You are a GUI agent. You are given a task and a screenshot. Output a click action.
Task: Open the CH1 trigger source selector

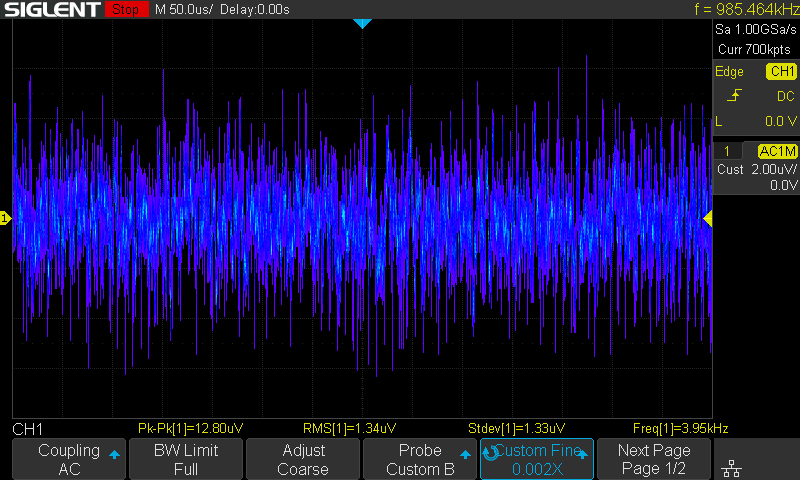pyautogui.click(x=780, y=72)
